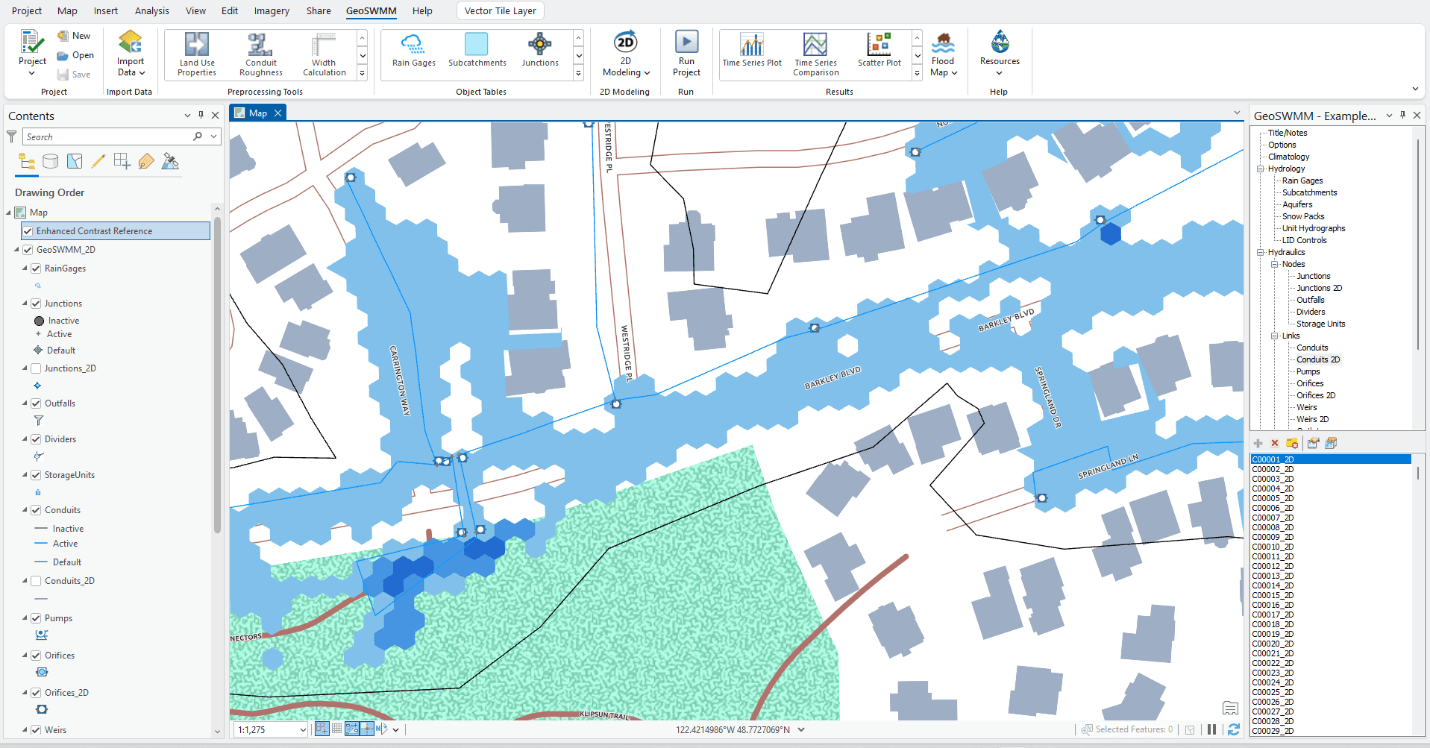
Task: Open the Width Calculation tool
Action: click(323, 52)
